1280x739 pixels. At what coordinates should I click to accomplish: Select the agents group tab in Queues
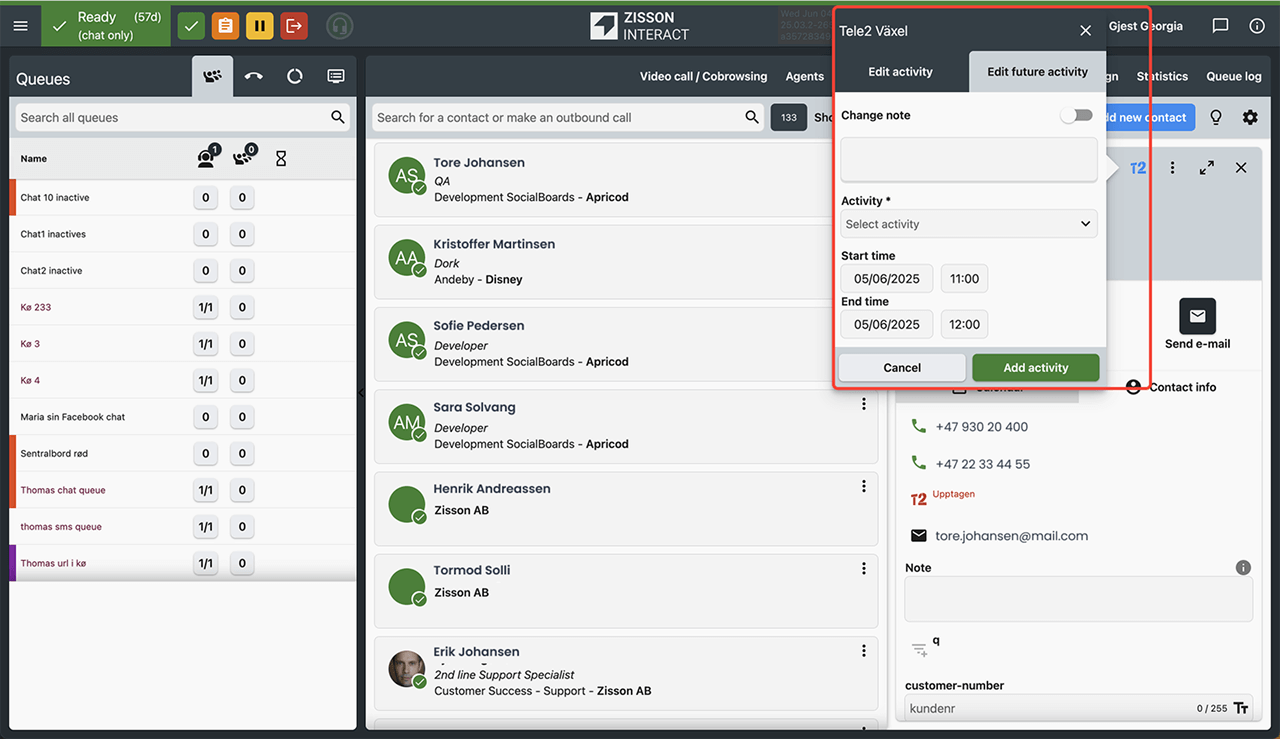coord(212,76)
